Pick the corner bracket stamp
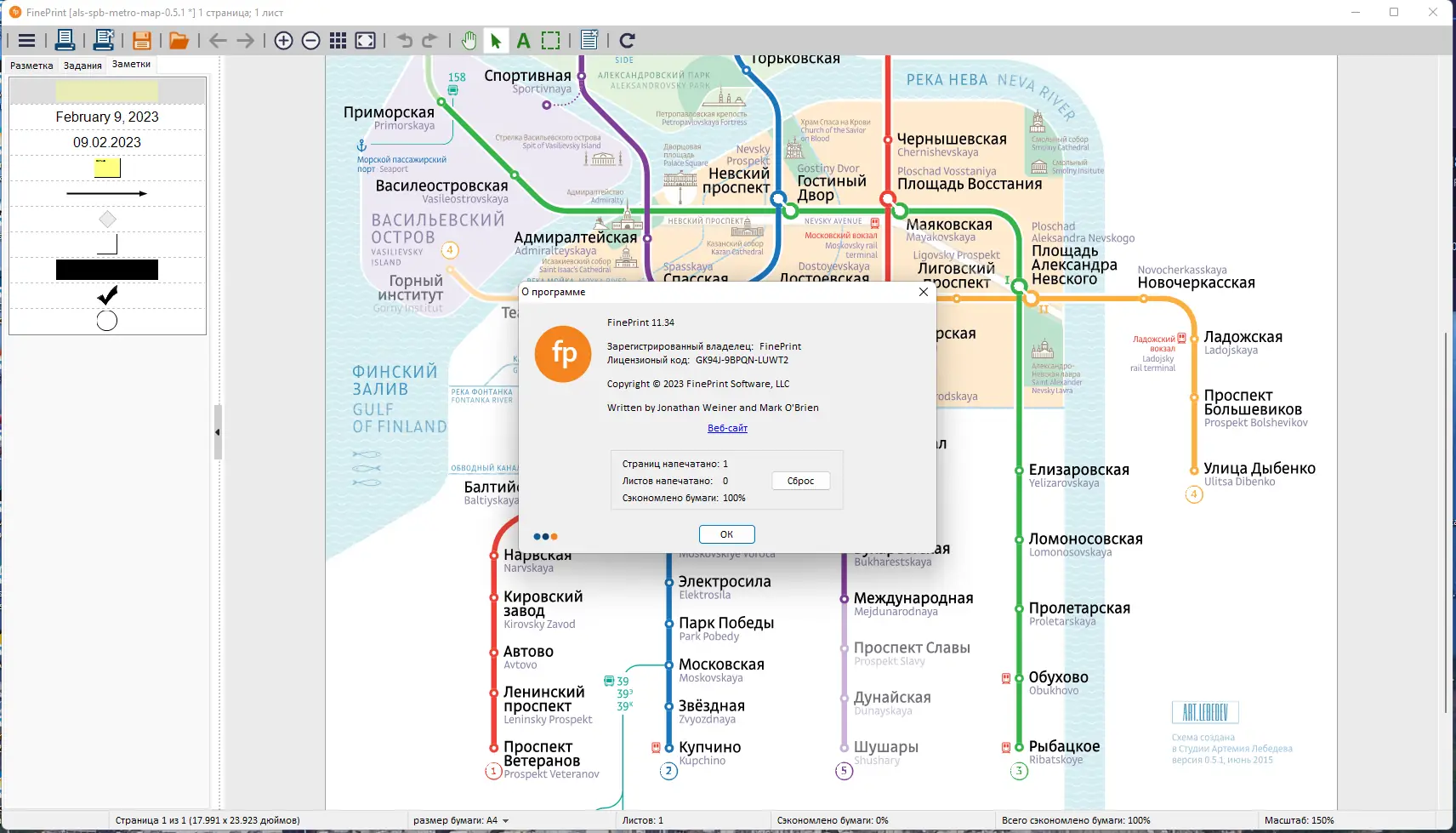The width and height of the screenshot is (1456, 833). point(107,244)
